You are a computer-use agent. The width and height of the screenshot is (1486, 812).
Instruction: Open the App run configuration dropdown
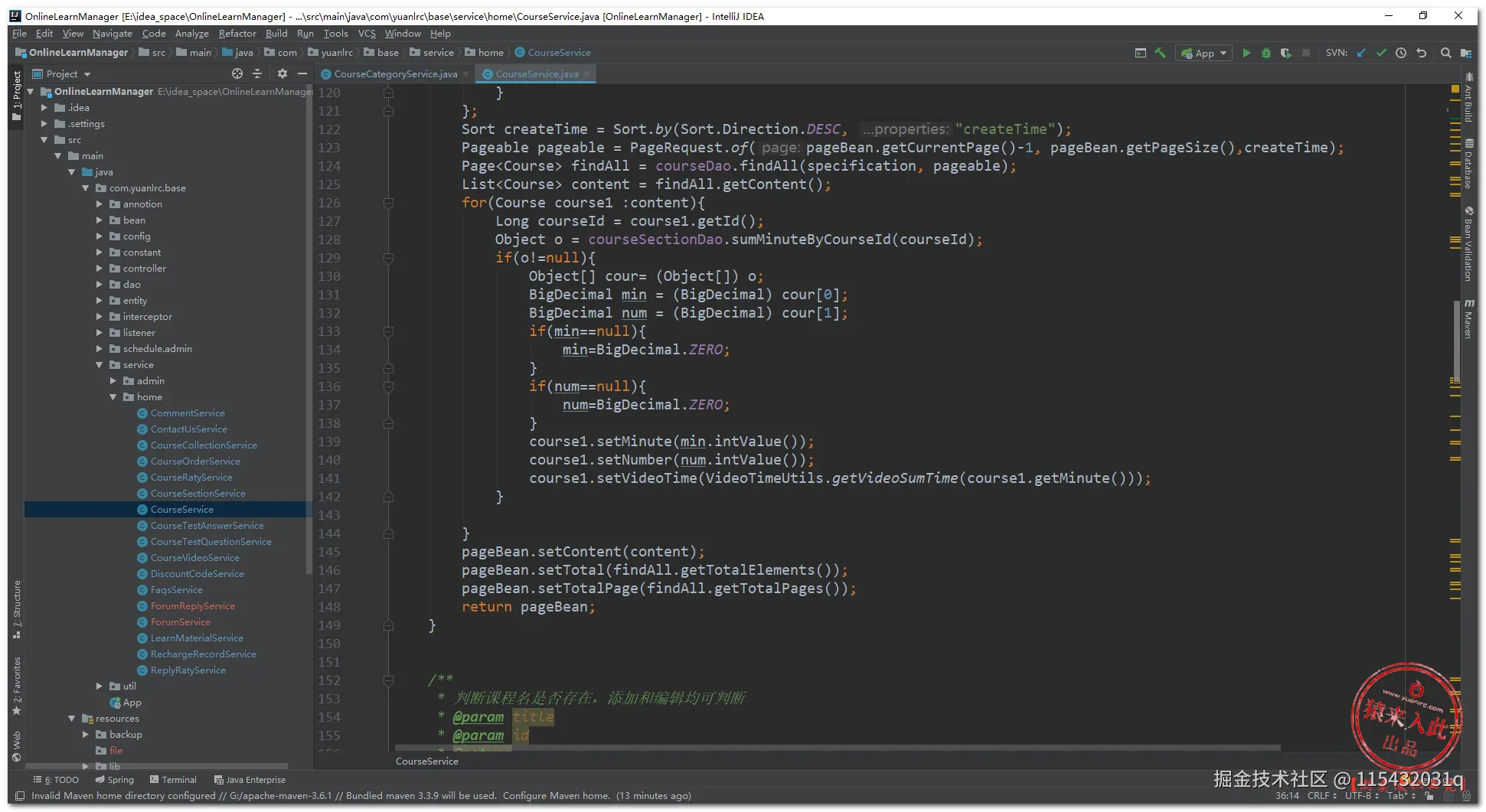(x=1204, y=53)
